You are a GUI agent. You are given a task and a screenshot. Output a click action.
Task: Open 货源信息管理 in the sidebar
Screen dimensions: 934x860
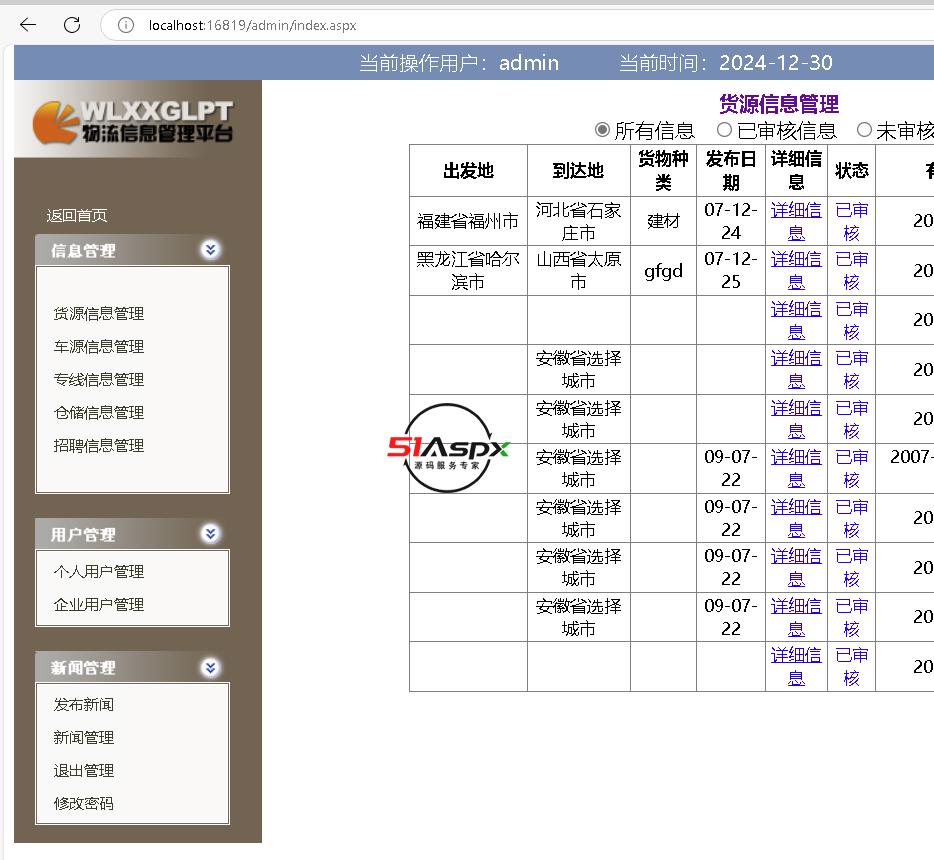pos(99,314)
